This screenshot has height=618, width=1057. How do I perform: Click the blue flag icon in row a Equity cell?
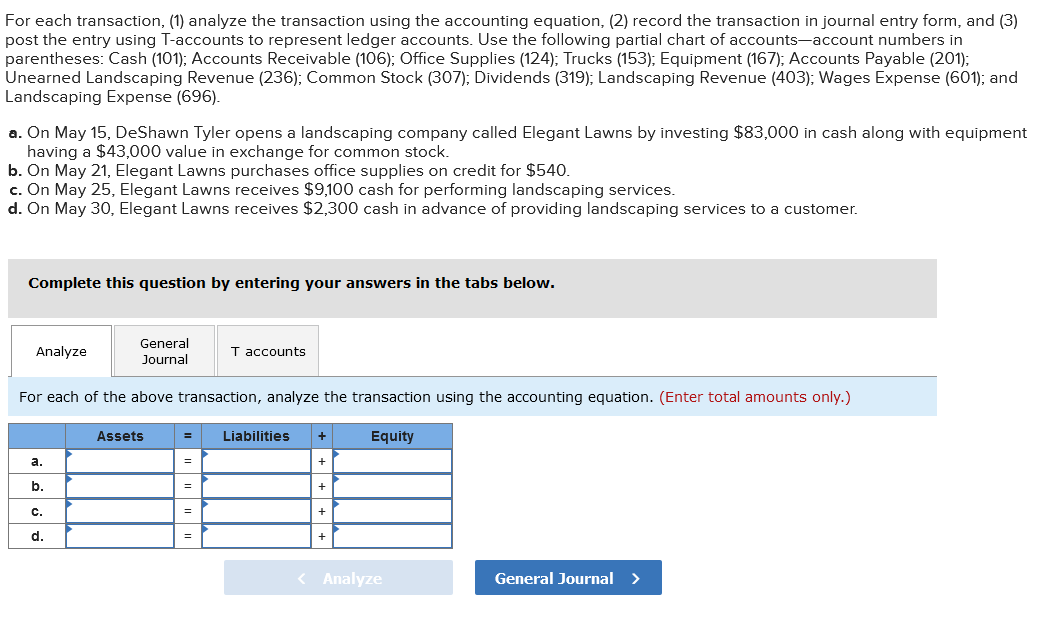[x=338, y=456]
